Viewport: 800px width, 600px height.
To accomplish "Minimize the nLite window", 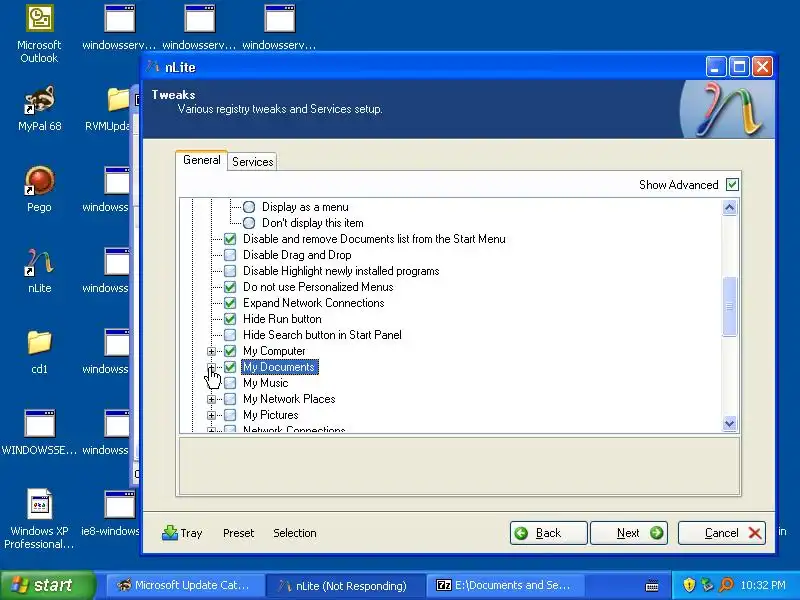I will click(716, 66).
